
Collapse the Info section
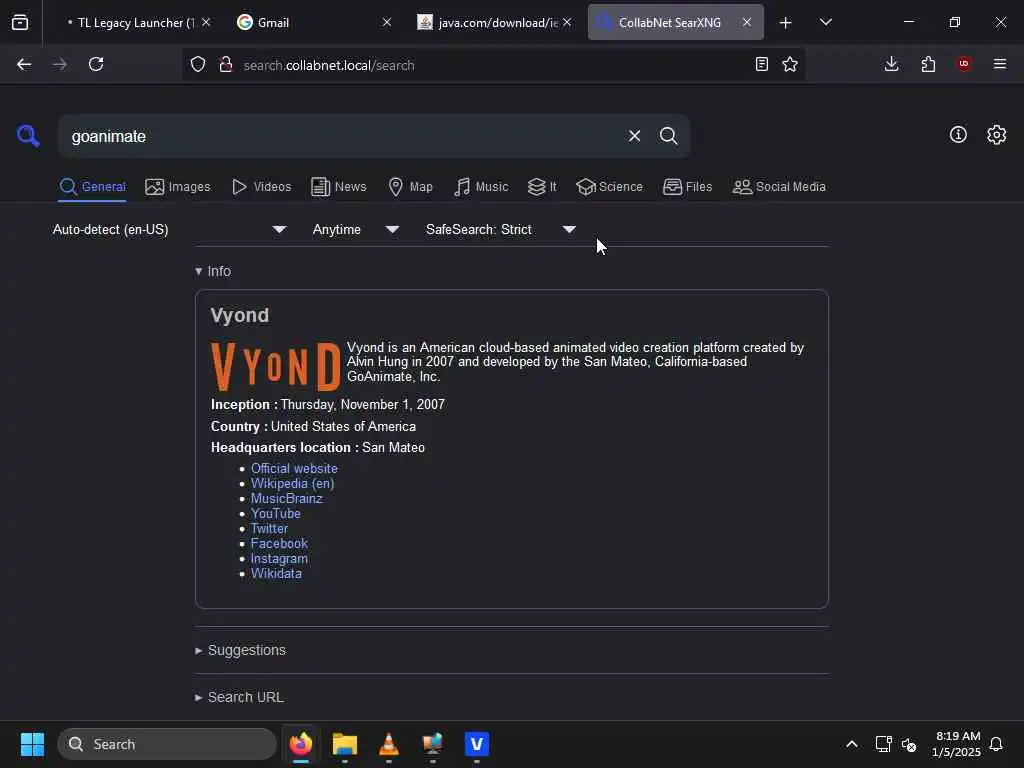click(213, 271)
